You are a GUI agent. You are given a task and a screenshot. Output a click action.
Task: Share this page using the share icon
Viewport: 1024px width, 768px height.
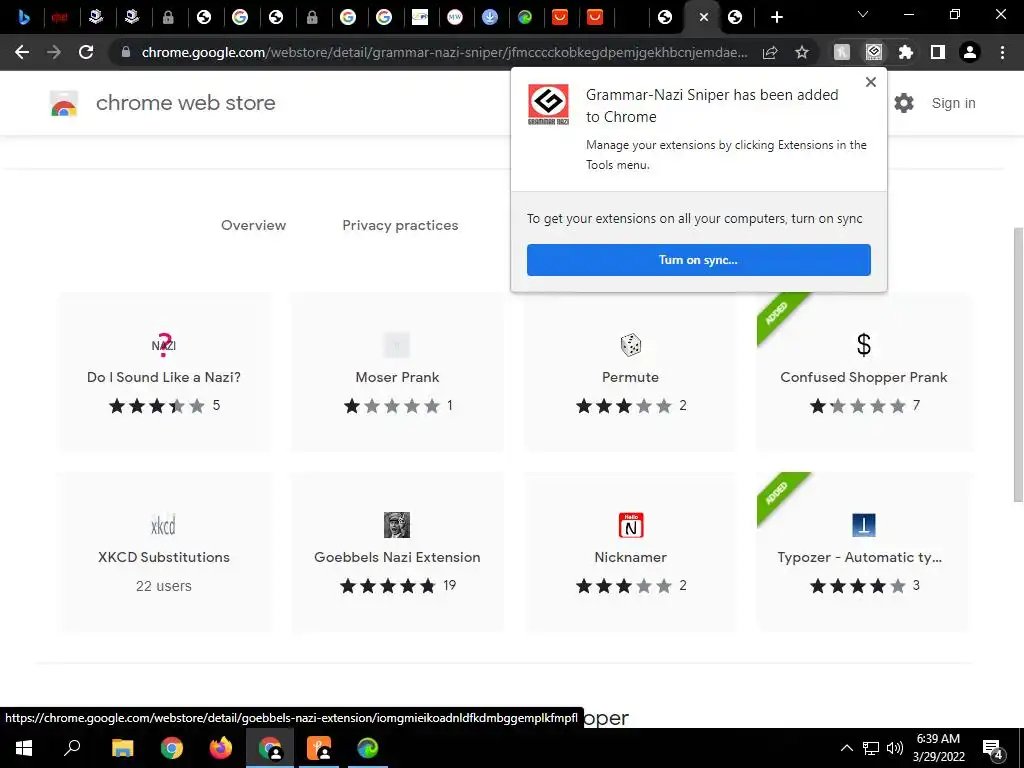[770, 52]
